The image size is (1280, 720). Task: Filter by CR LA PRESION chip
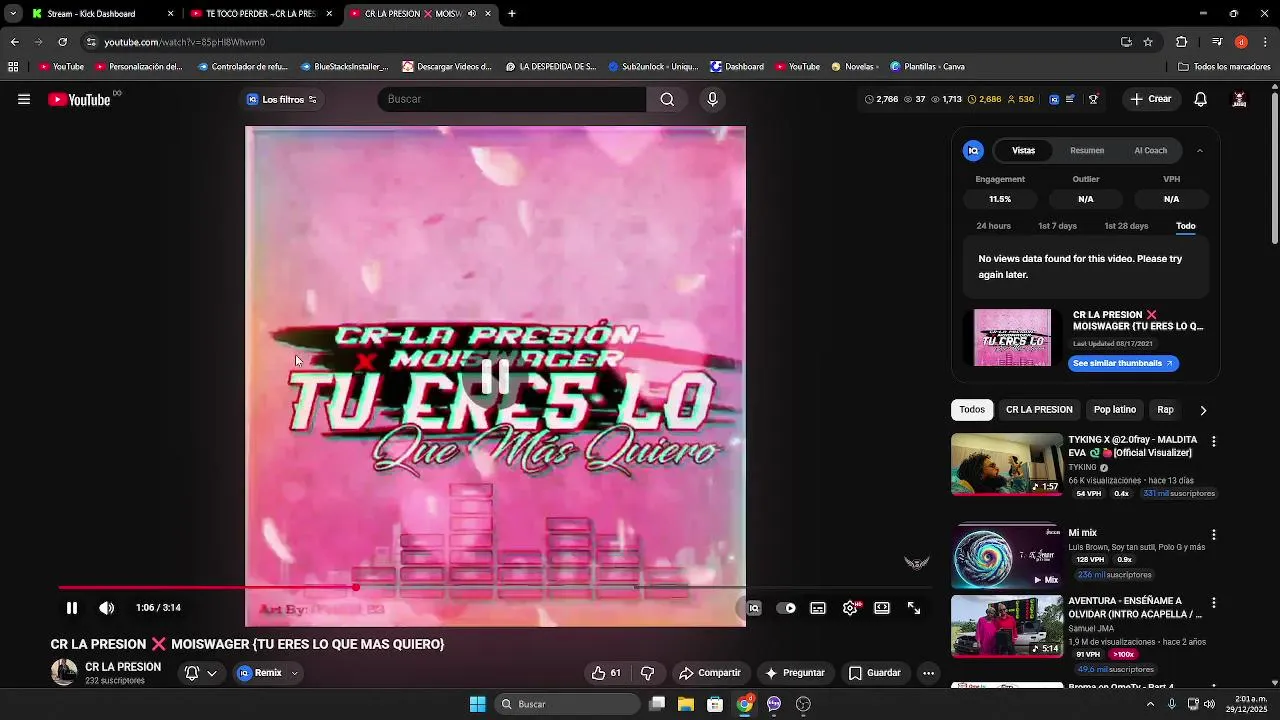point(1039,410)
